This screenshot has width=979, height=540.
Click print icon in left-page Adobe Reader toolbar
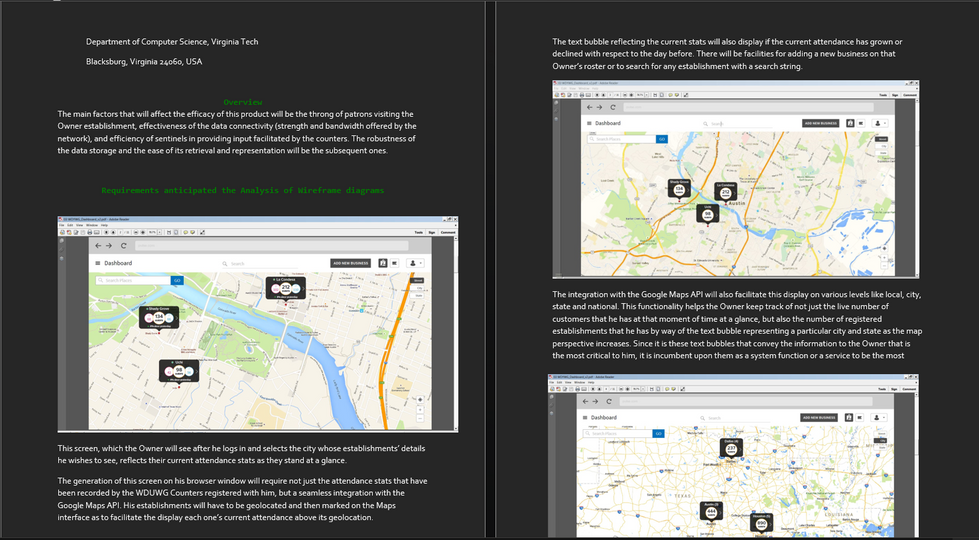click(89, 232)
